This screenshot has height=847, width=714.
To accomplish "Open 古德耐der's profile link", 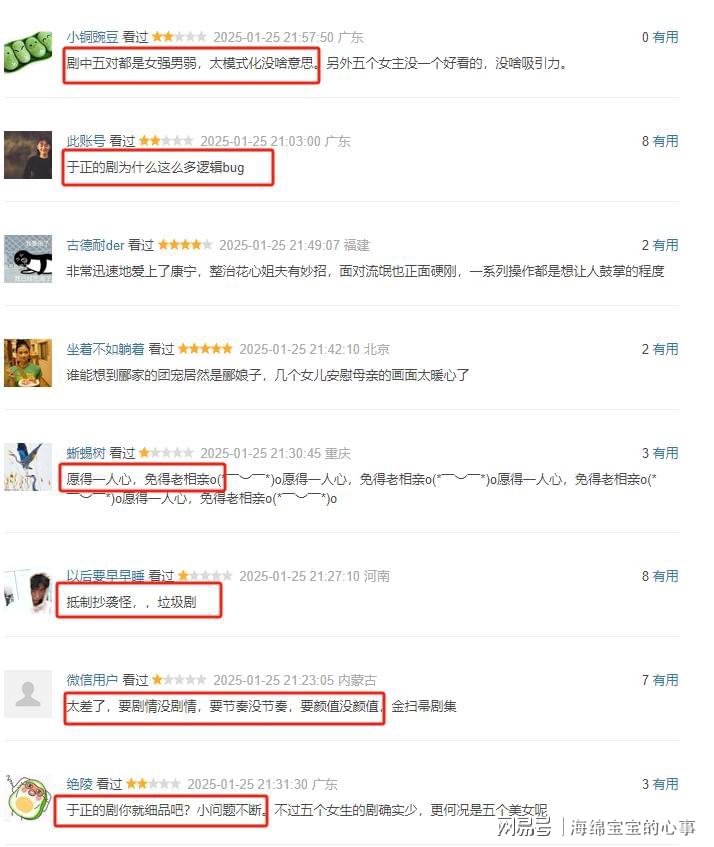I will pyautogui.click(x=95, y=245).
